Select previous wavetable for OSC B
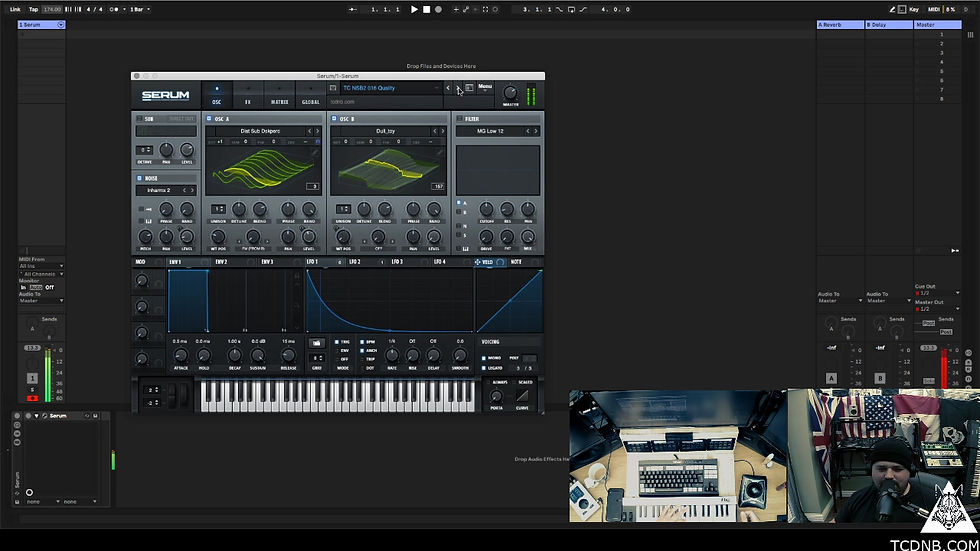 (434, 131)
